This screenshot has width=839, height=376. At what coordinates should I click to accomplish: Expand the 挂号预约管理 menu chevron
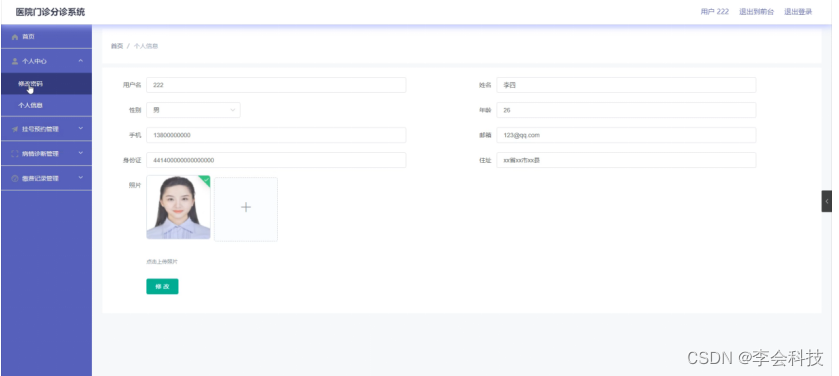(x=81, y=128)
